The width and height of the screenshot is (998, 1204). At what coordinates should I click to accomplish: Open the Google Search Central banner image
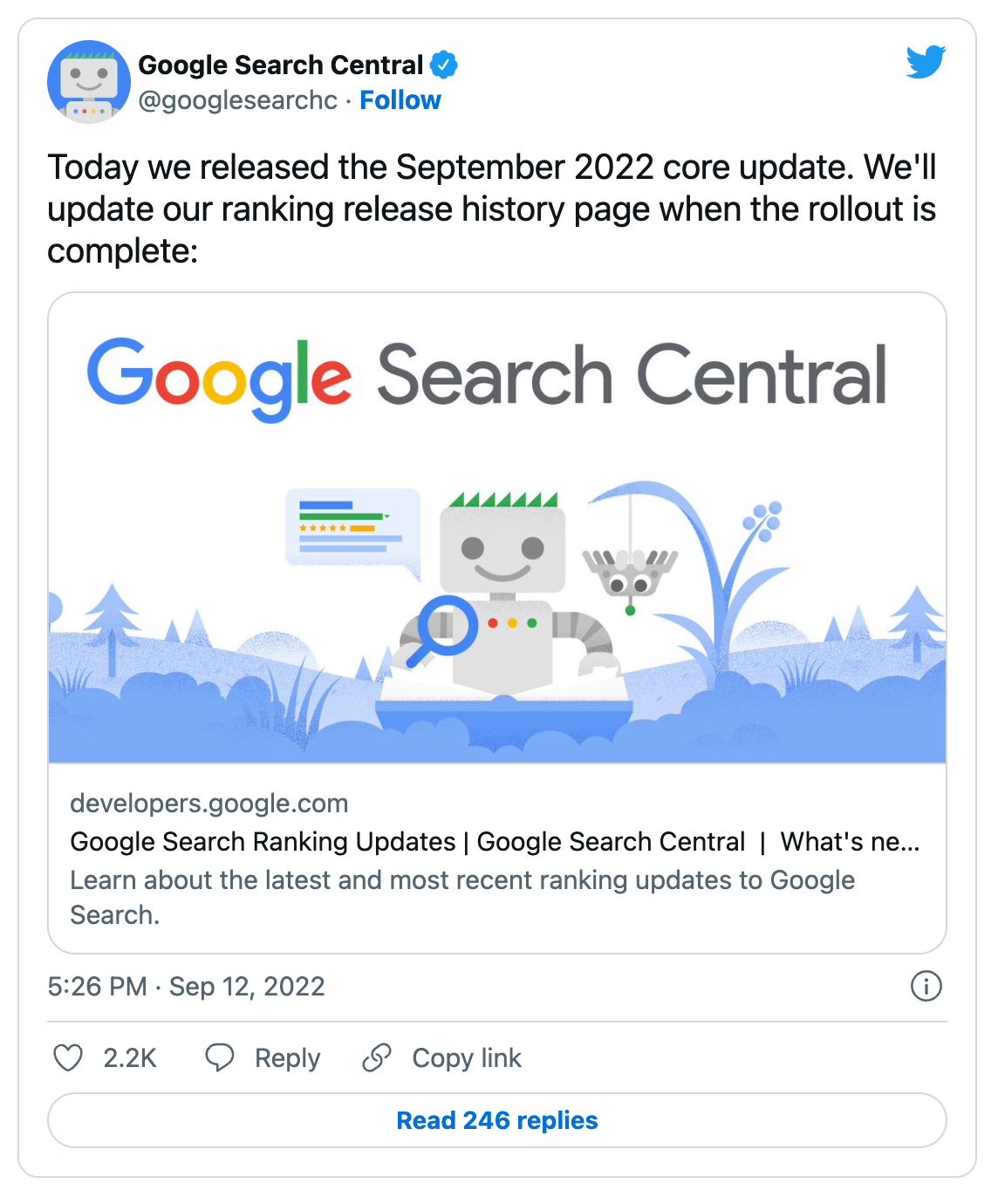(497, 529)
